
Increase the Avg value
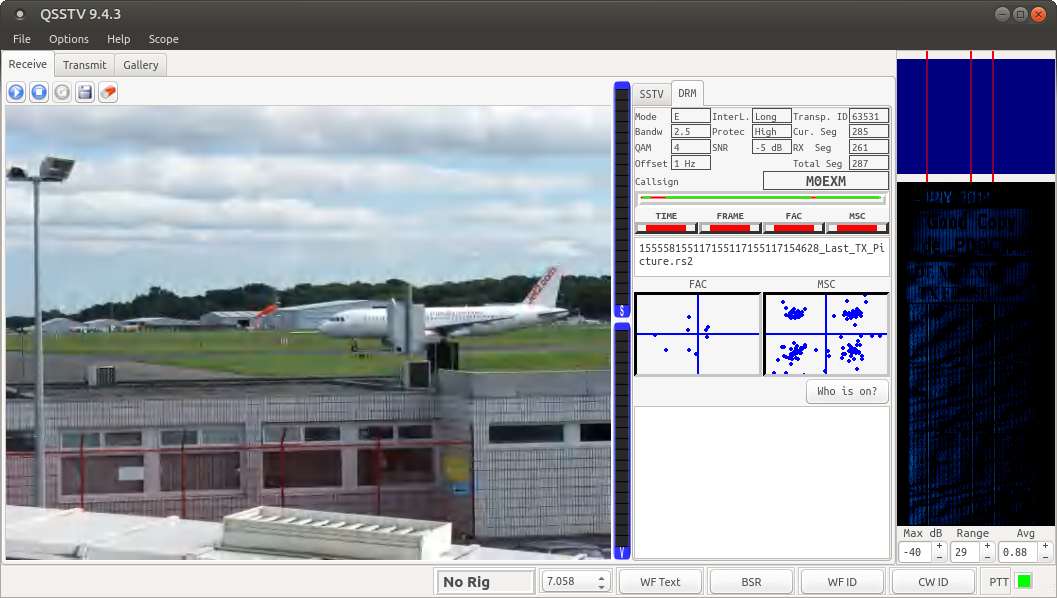1045,546
